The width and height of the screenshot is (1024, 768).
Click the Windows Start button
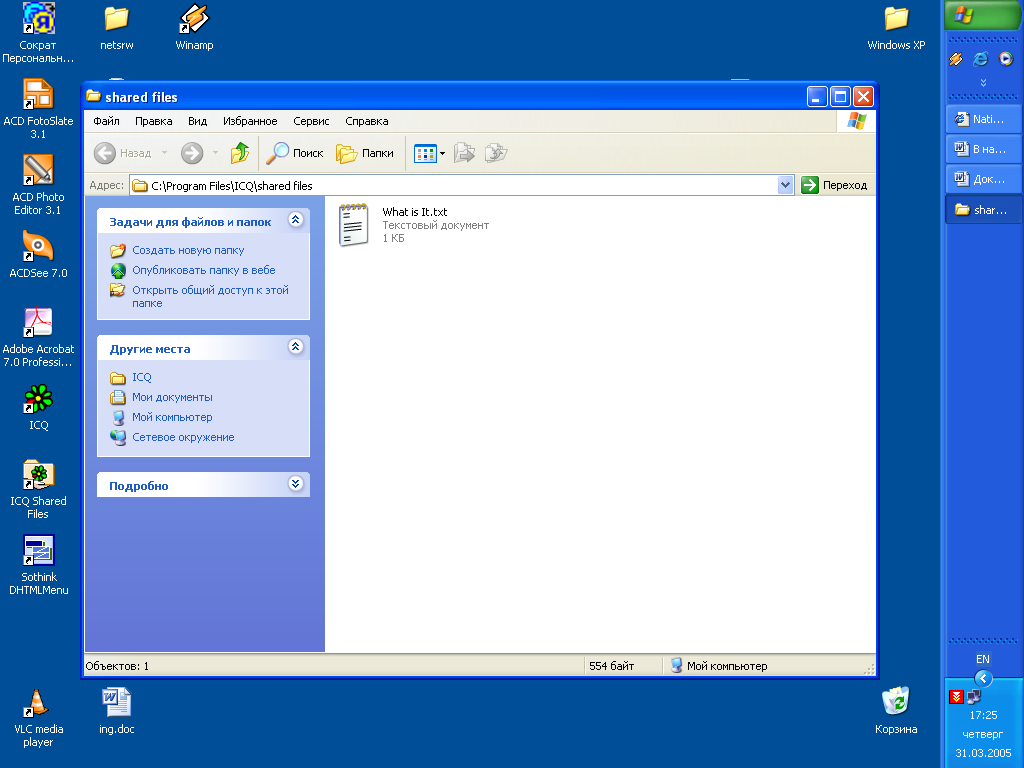[984, 14]
